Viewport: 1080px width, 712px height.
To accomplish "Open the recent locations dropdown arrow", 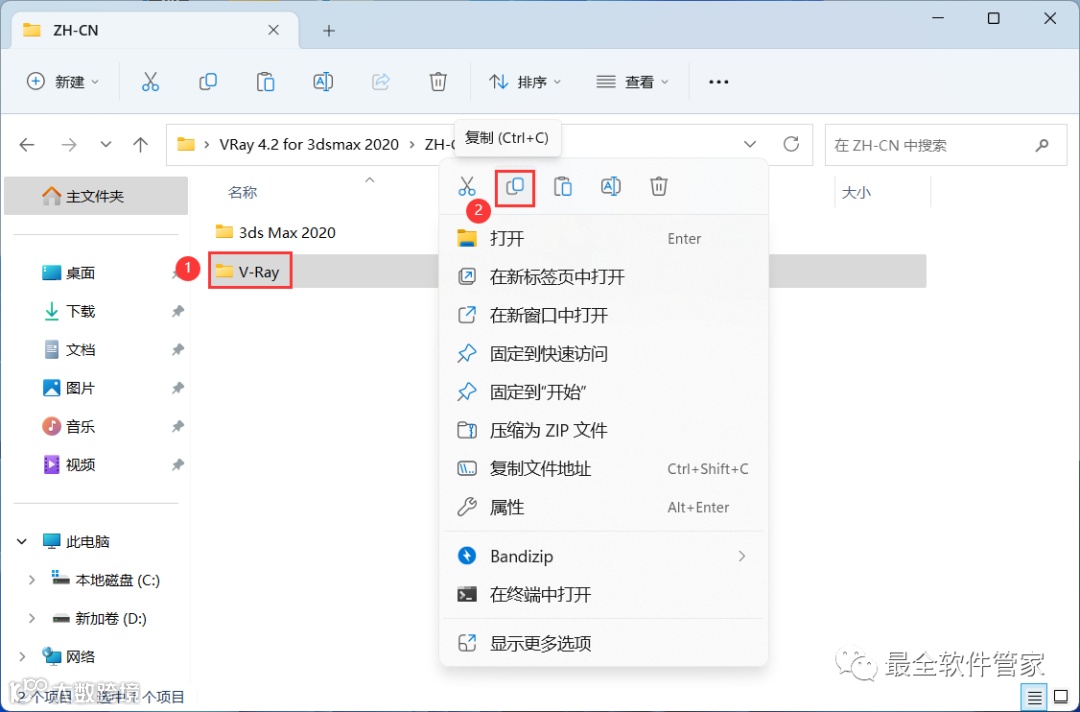I will tap(105, 145).
